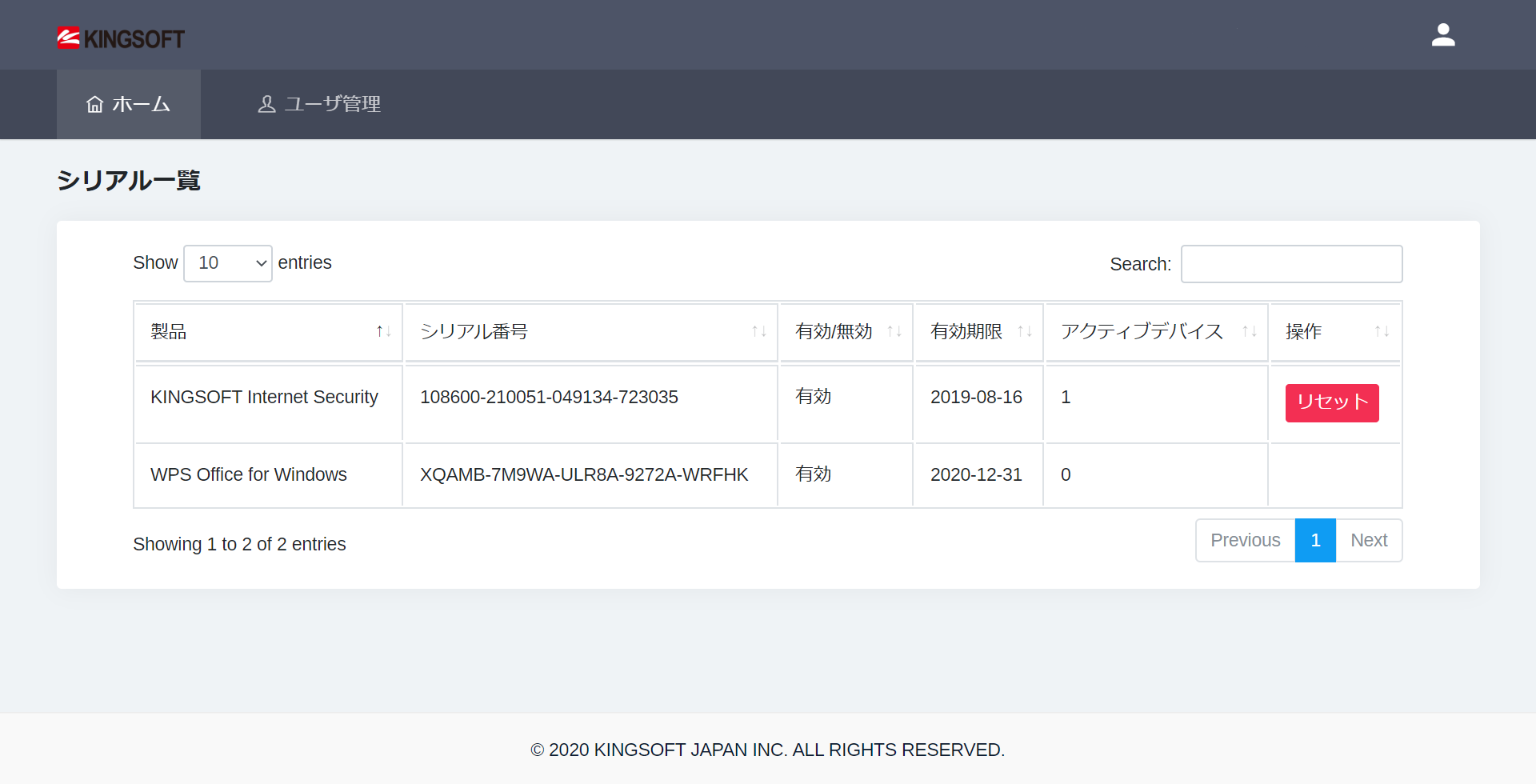1536x784 pixels.
Task: Click the Kingsoft logo
Action: pos(121,38)
